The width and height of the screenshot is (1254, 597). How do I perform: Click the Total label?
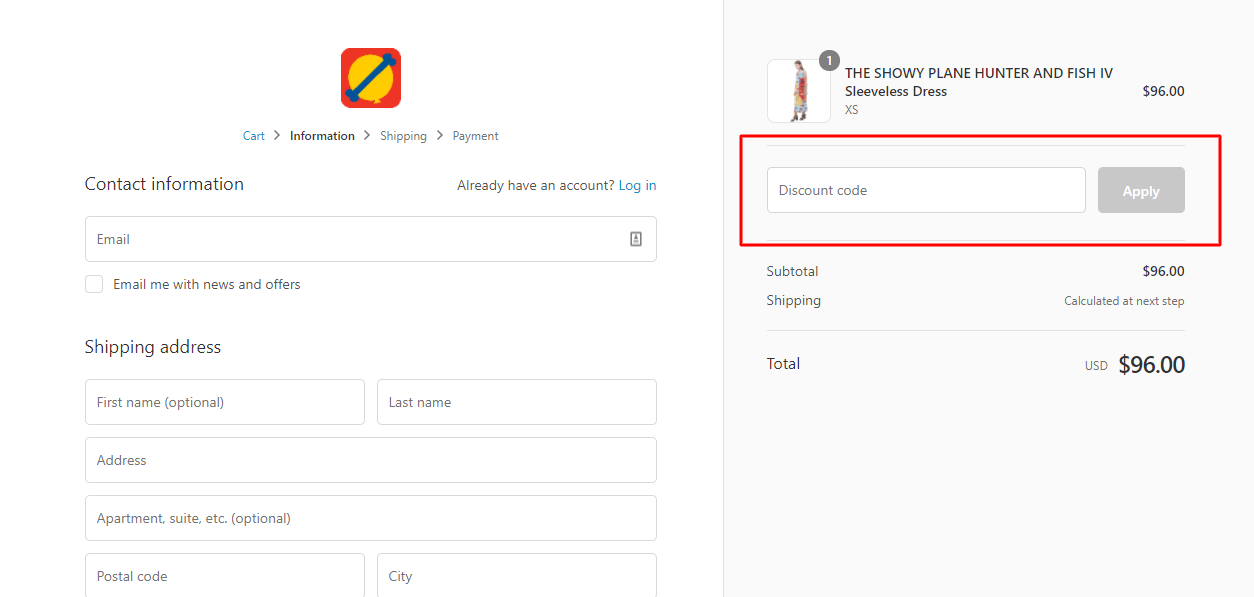783,364
